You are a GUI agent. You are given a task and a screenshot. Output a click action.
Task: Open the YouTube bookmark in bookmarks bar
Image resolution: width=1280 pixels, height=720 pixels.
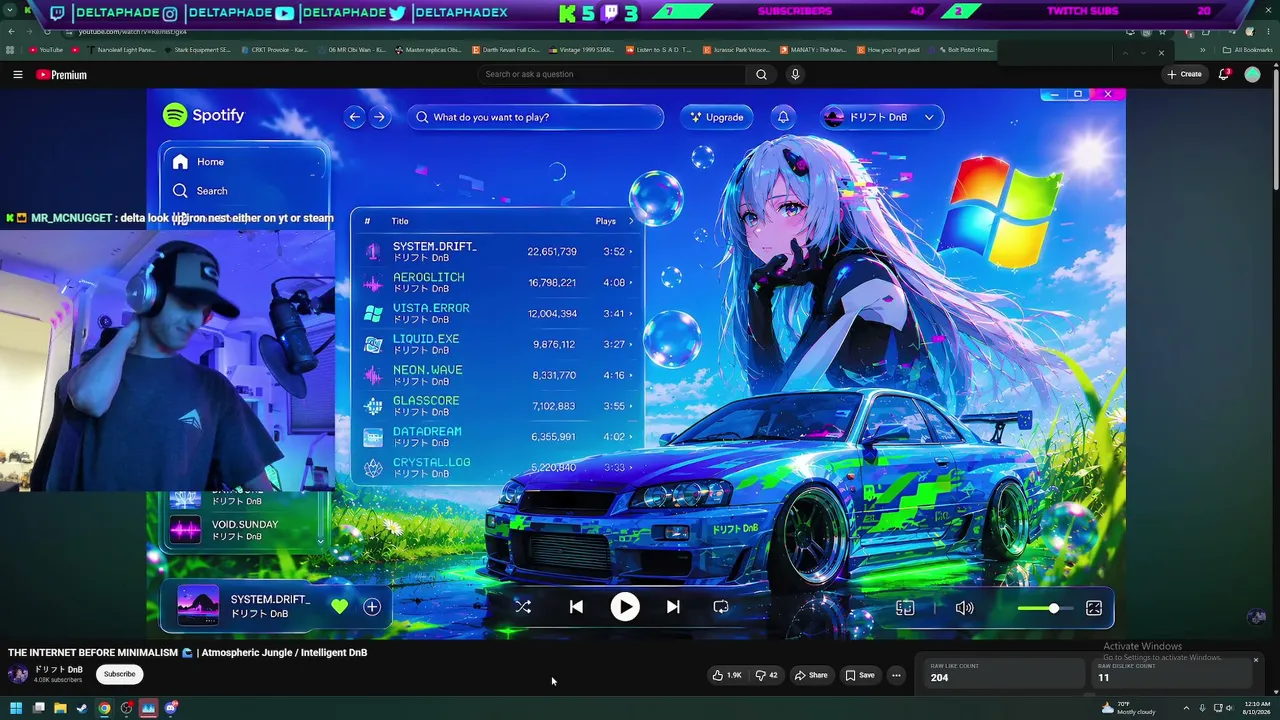pyautogui.click(x=46, y=50)
